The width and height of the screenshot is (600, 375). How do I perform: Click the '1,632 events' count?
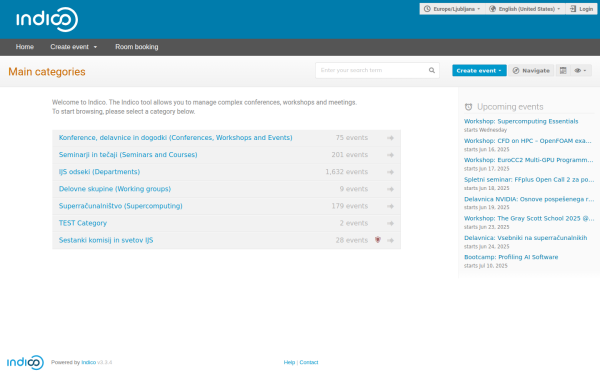tap(346, 172)
